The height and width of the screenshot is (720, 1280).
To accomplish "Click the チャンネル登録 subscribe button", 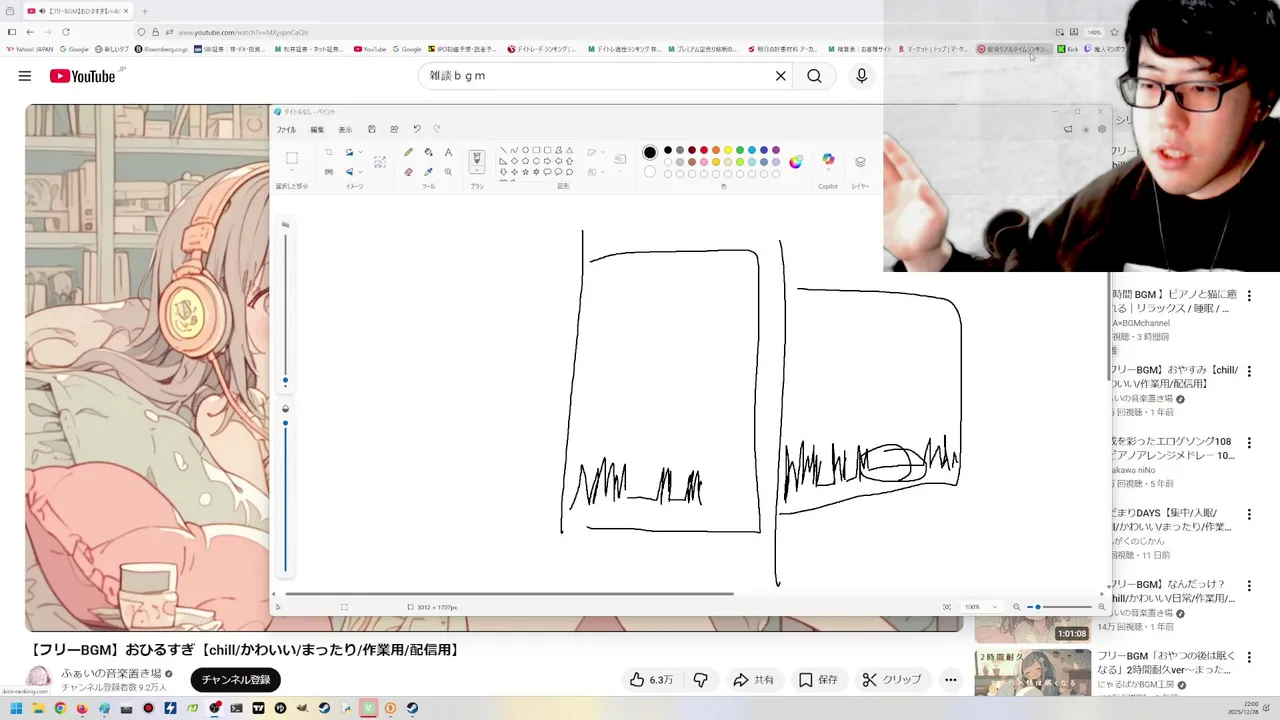I will pyautogui.click(x=236, y=680).
